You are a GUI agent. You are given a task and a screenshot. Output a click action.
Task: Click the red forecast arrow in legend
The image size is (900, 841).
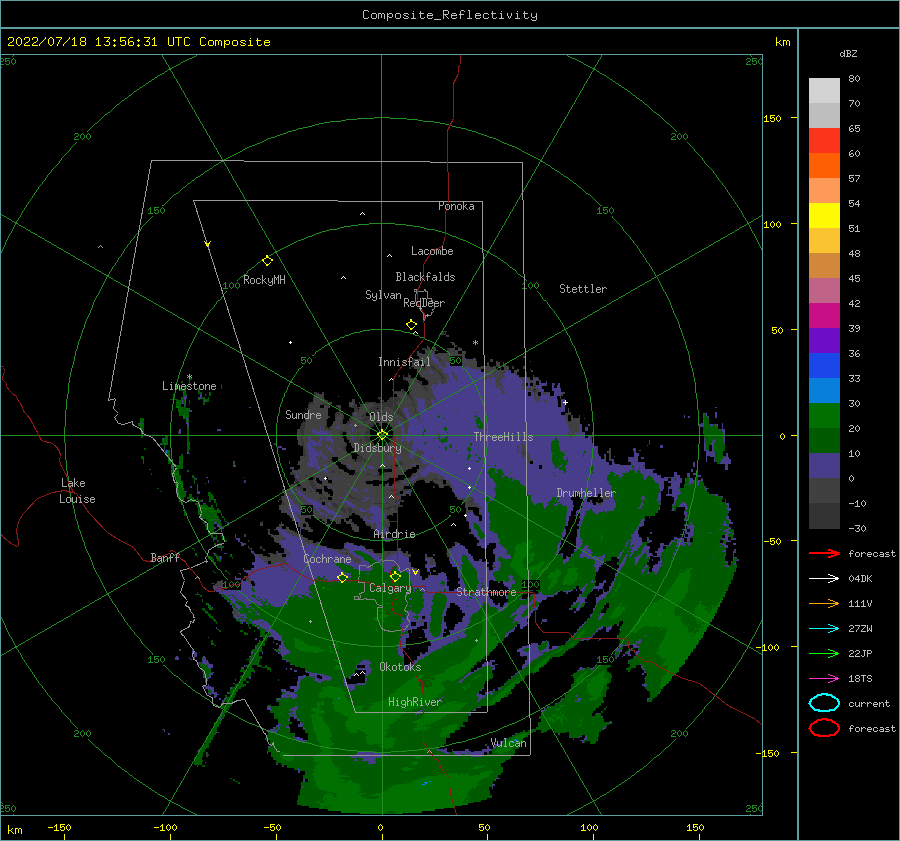[824, 553]
